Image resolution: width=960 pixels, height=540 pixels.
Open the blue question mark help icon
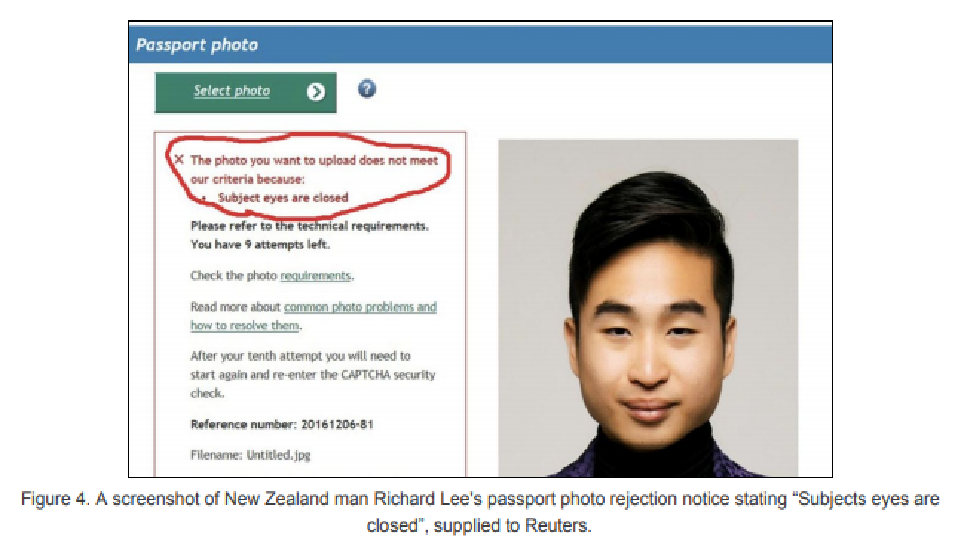367,89
